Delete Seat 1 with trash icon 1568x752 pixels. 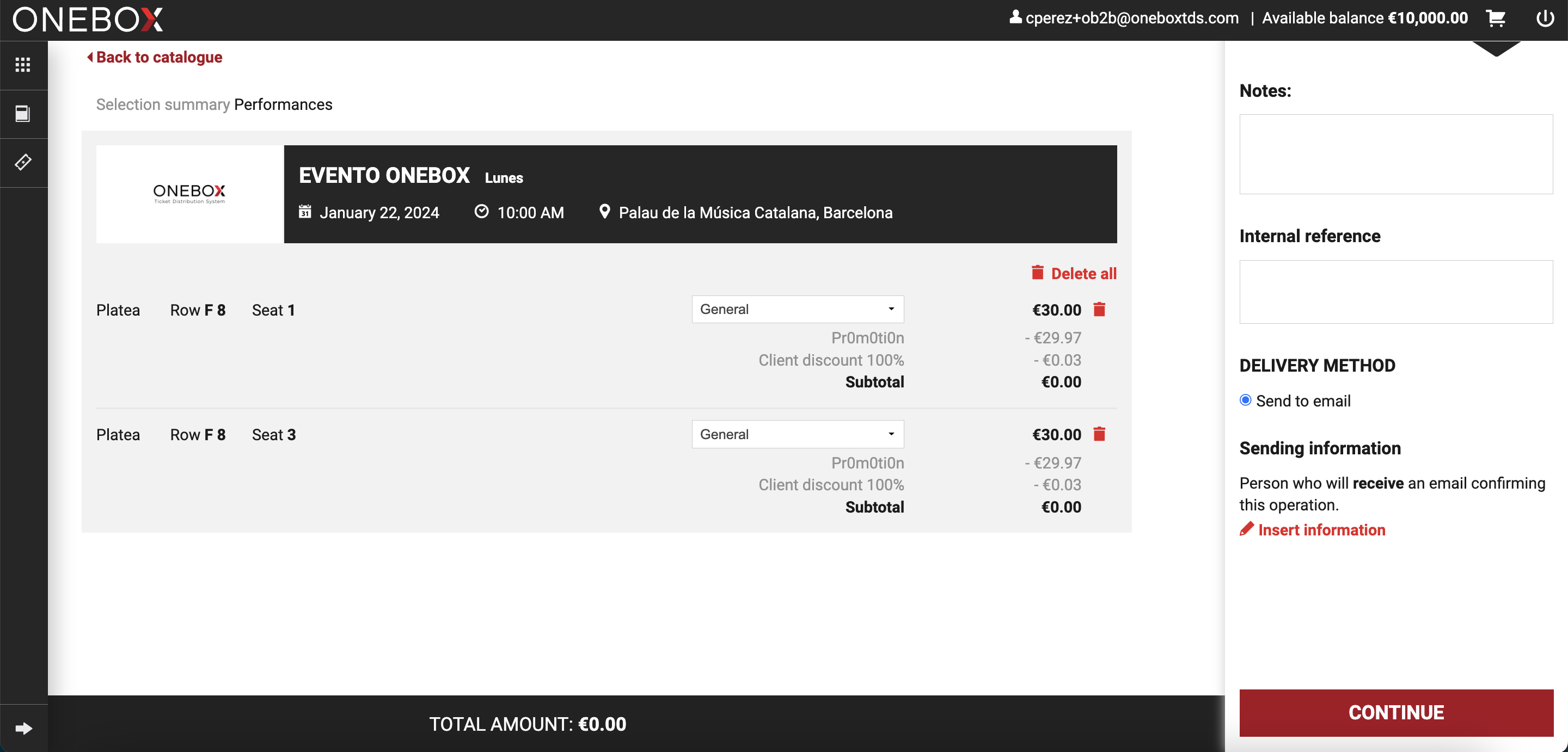point(1099,309)
